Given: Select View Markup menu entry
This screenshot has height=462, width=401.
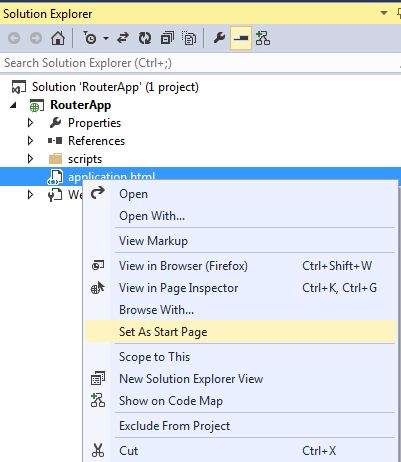Looking at the screenshot, I should coord(240,241).
